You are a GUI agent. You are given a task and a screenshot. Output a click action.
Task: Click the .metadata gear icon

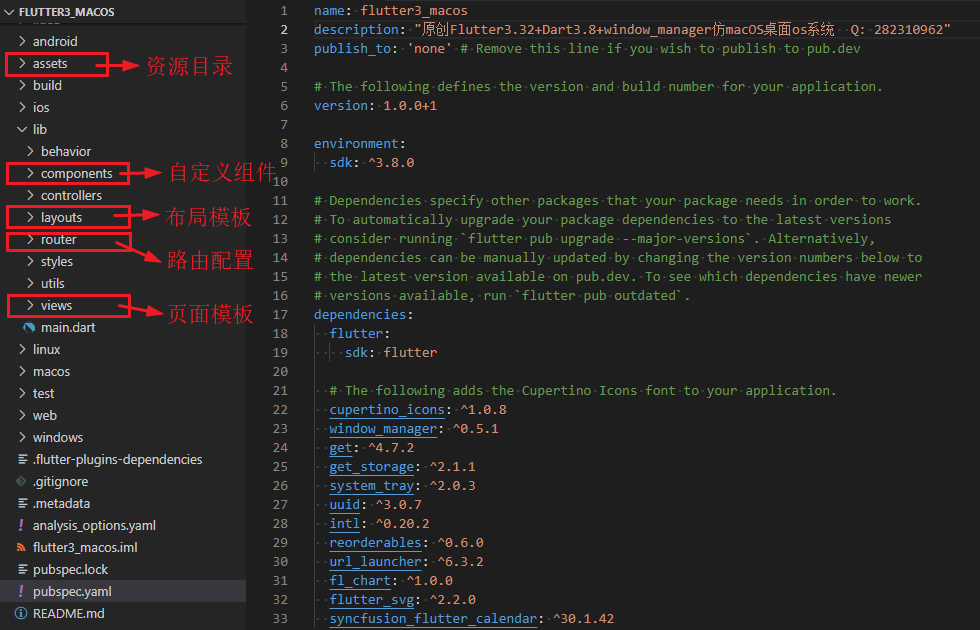point(21,503)
